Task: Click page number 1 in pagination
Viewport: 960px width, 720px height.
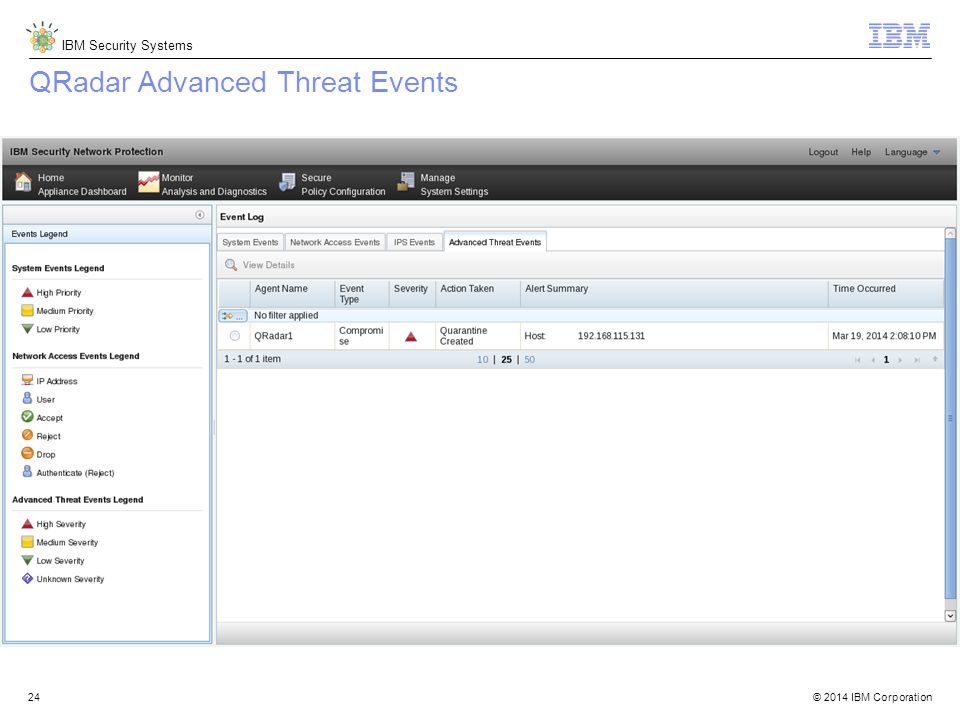Action: (x=886, y=360)
